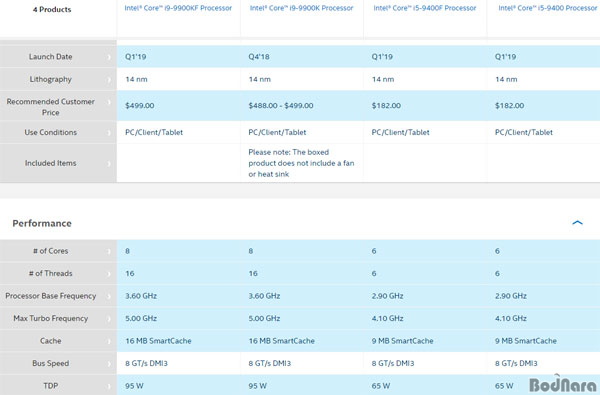Viewport: 600px width, 395px height.
Task: Click the '4 Products' header text
Action: [x=52, y=10]
